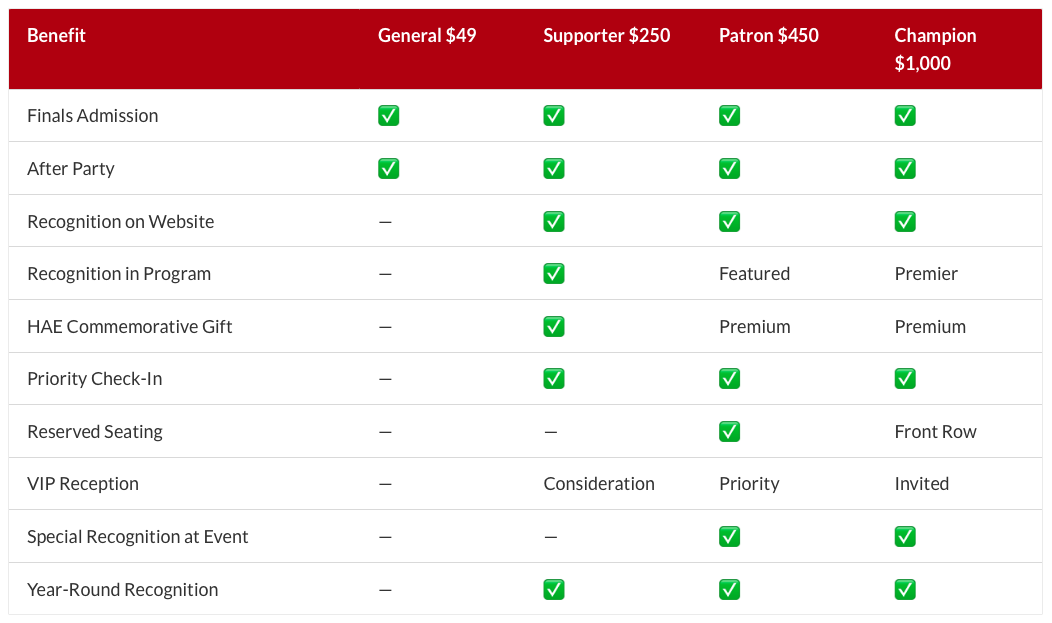Viewport: 1052px width, 623px height.
Task: Click Recognition on Website checkmark under Supporter
Action: coord(554,221)
